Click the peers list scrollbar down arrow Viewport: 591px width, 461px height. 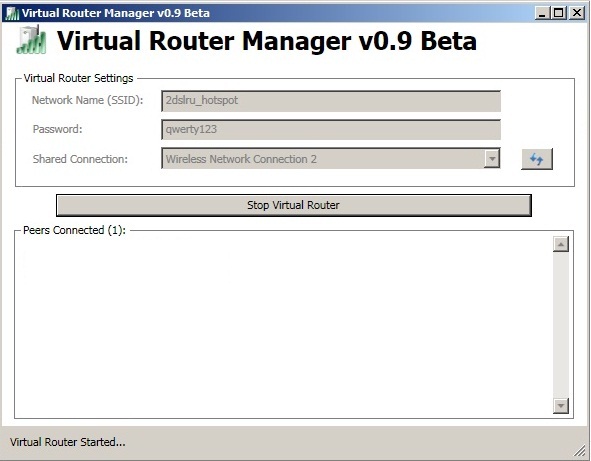(561, 406)
